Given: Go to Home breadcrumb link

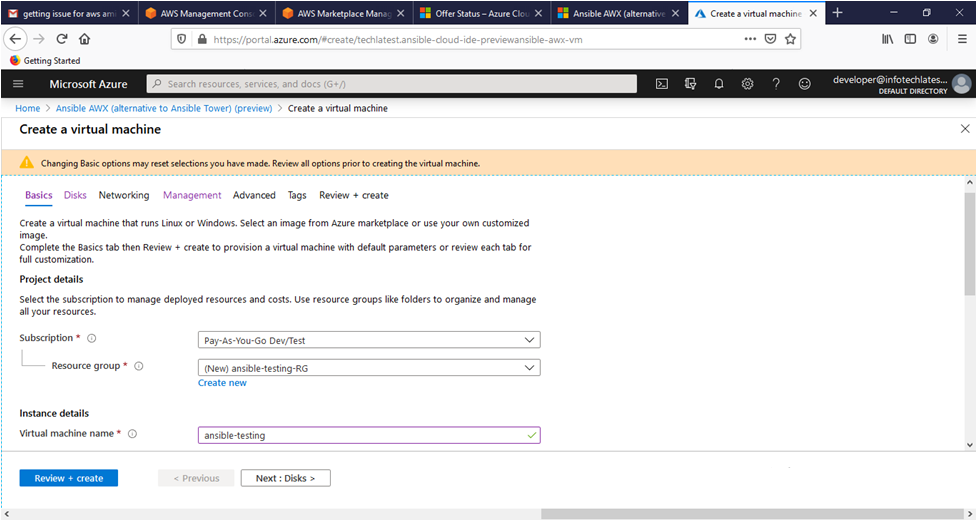Looking at the screenshot, I should [27, 108].
